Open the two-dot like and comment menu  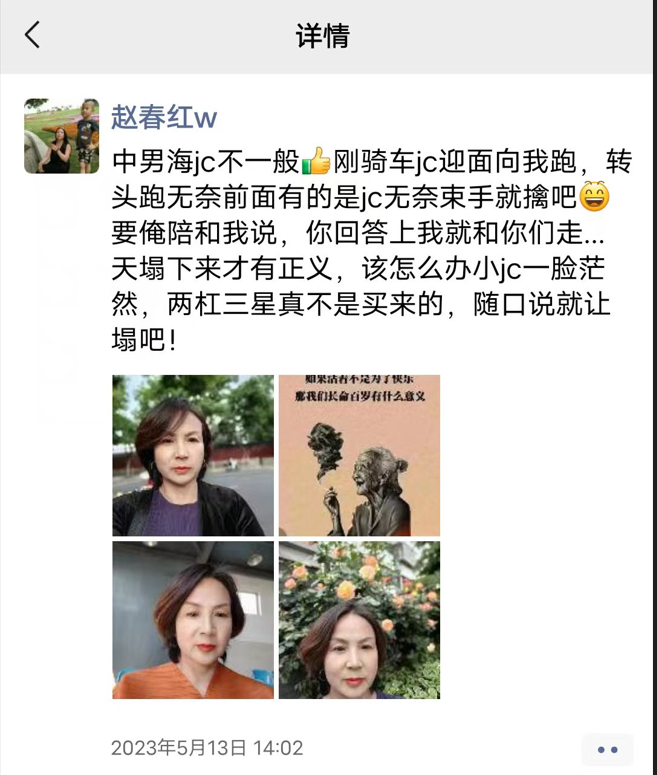point(607,750)
